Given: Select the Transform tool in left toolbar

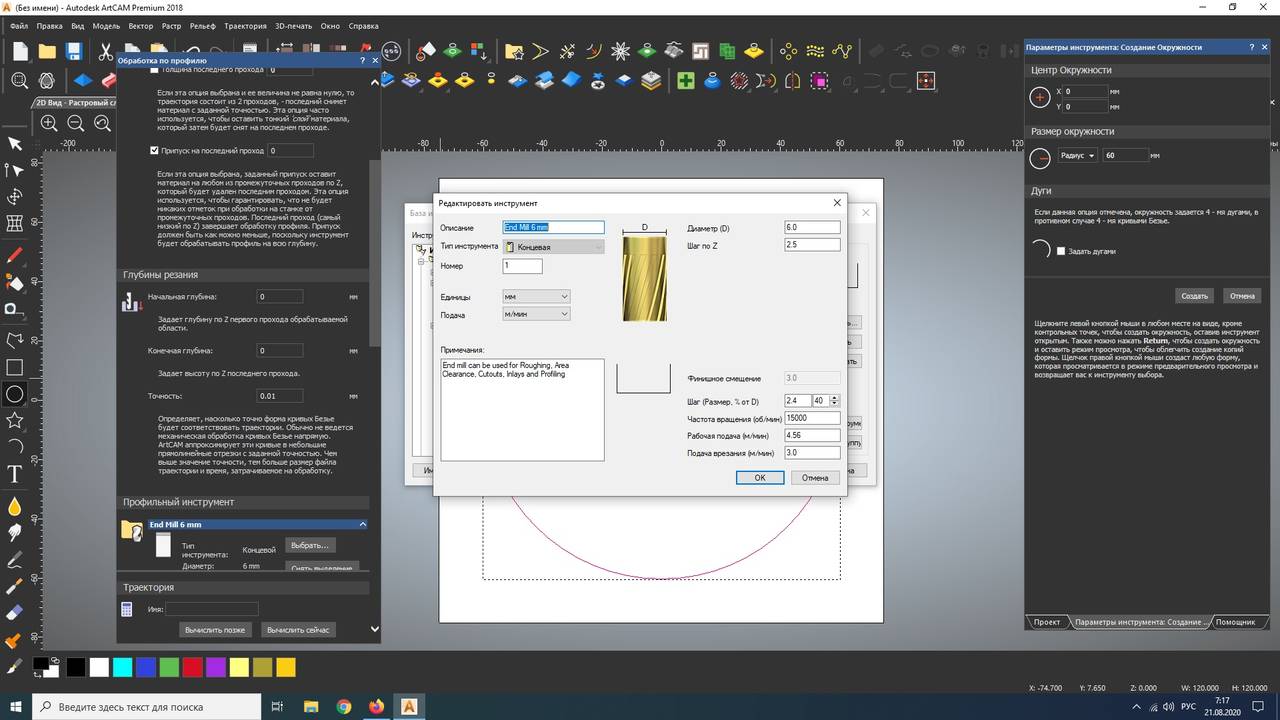Looking at the screenshot, I should click(15, 197).
